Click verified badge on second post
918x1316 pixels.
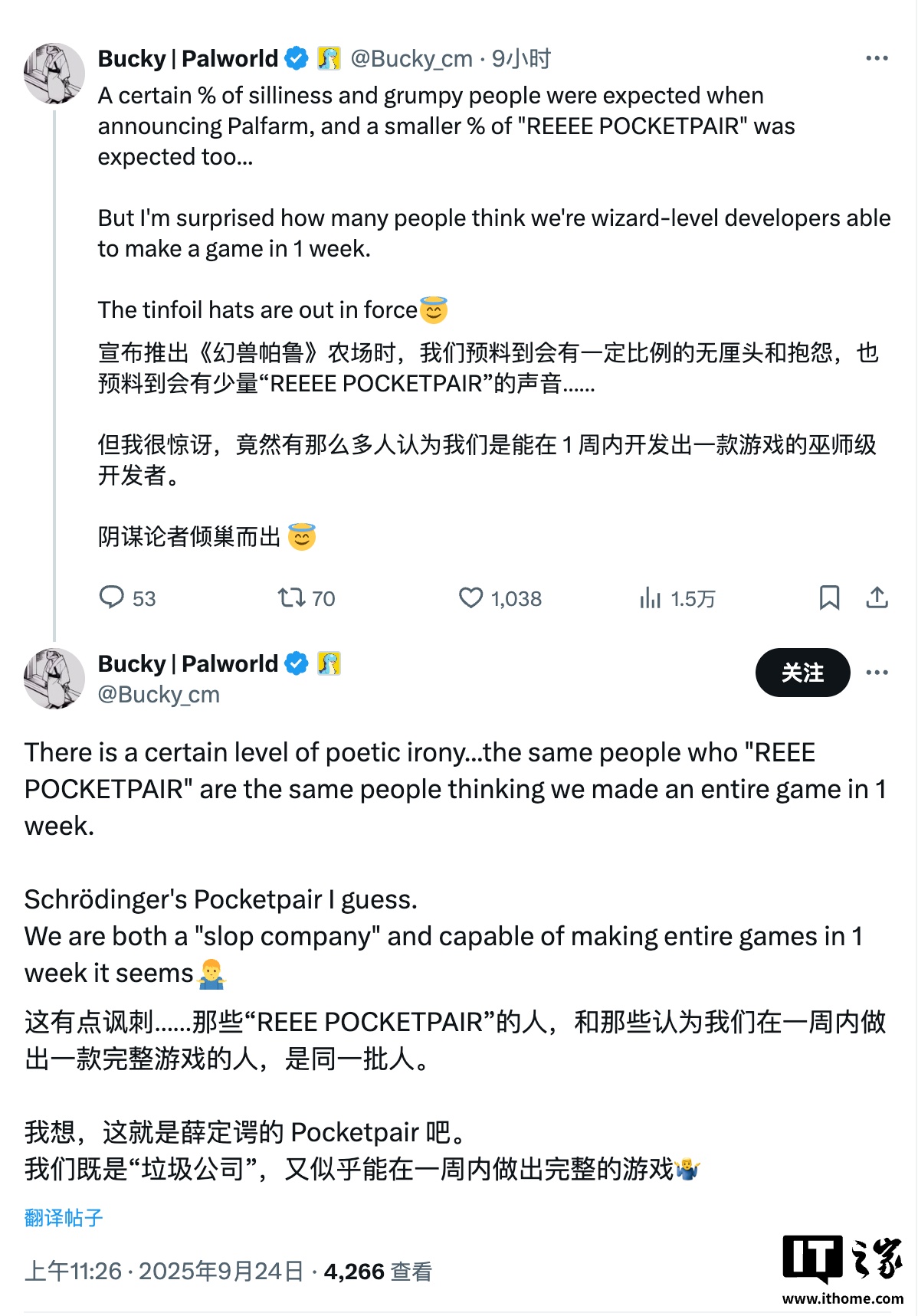pyautogui.click(x=297, y=663)
